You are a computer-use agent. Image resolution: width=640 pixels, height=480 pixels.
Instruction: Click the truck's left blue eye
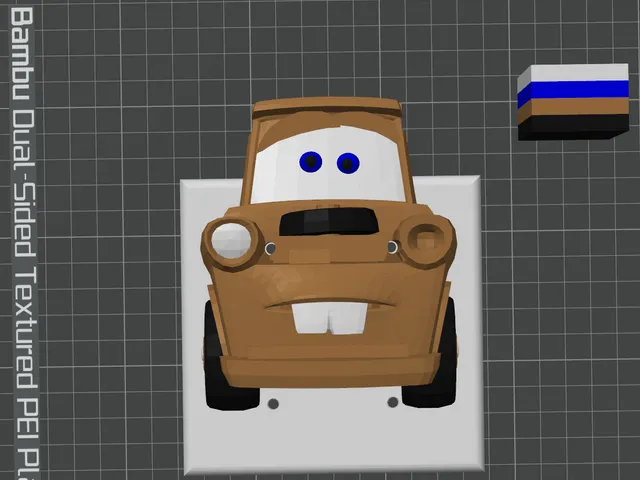pos(311,162)
